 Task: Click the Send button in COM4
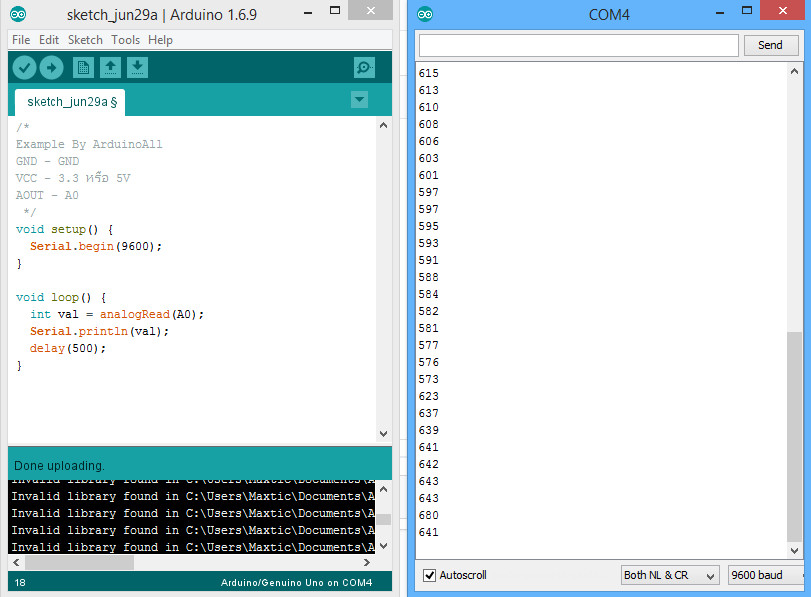point(771,45)
